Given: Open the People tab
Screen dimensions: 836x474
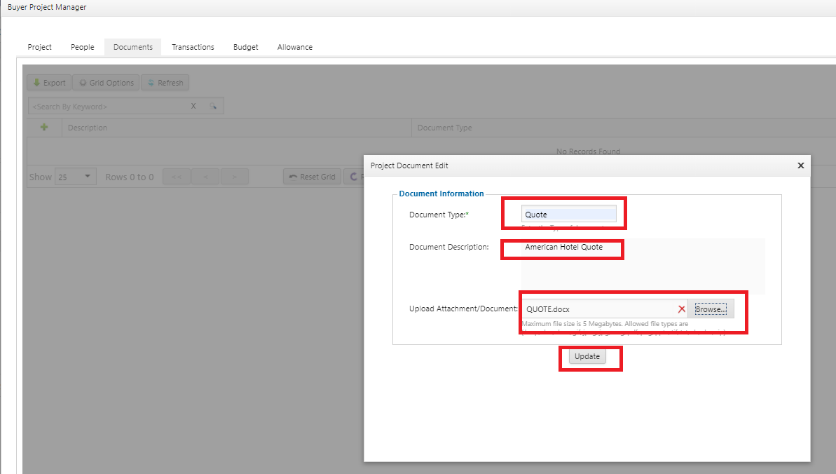Looking at the screenshot, I should 82,47.
